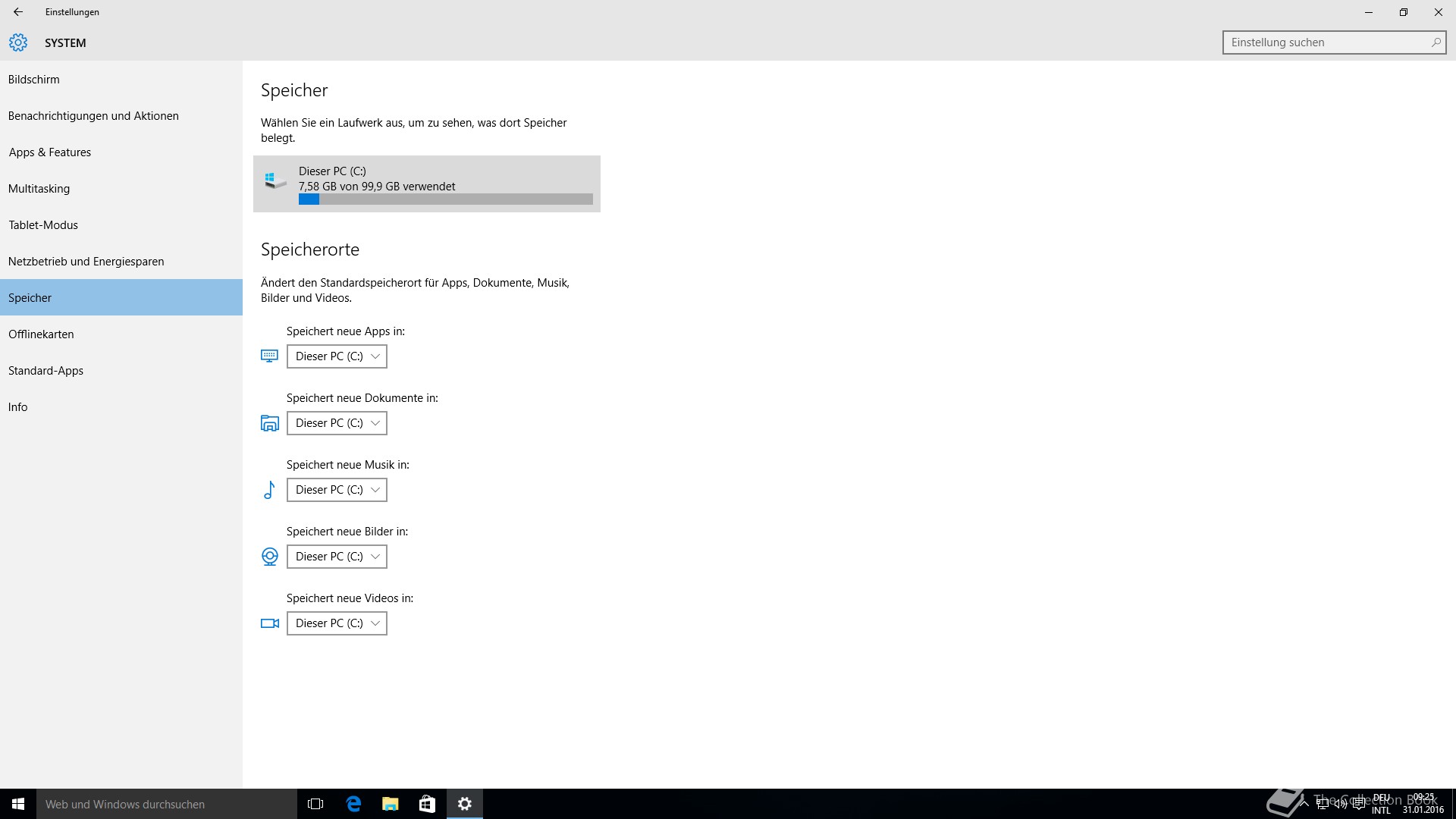Viewport: 1456px width, 819px height.
Task: Open Tablet-Modus settings
Action: pos(121,224)
